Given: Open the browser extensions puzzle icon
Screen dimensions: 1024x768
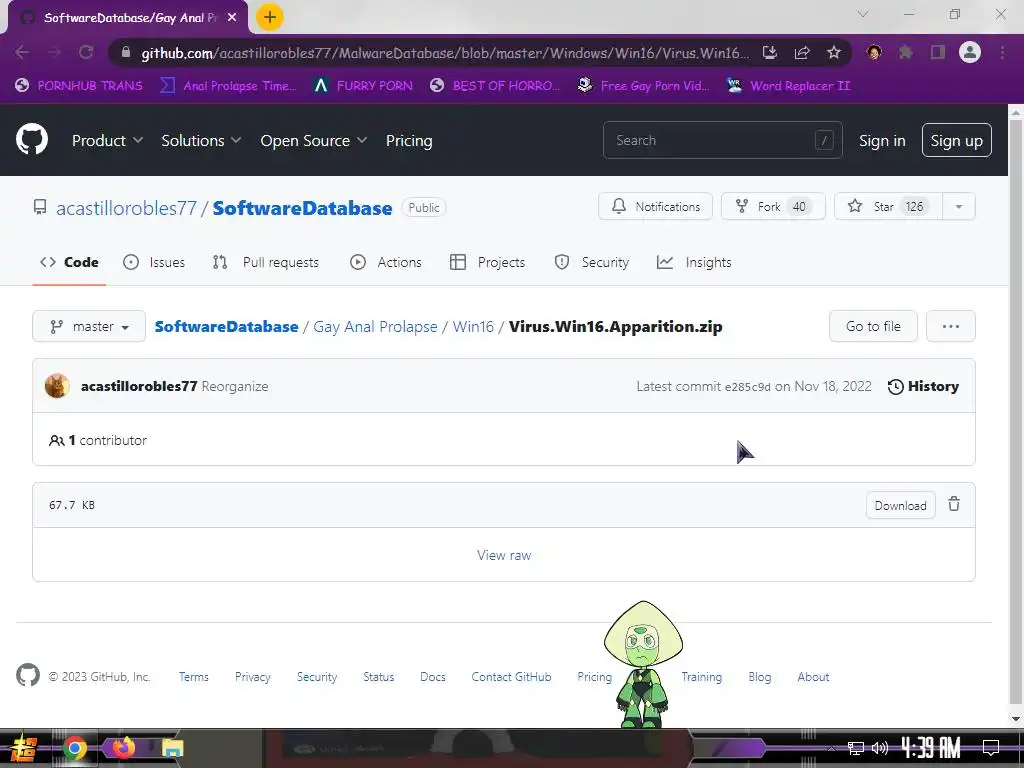Looking at the screenshot, I should pyautogui.click(x=906, y=52).
